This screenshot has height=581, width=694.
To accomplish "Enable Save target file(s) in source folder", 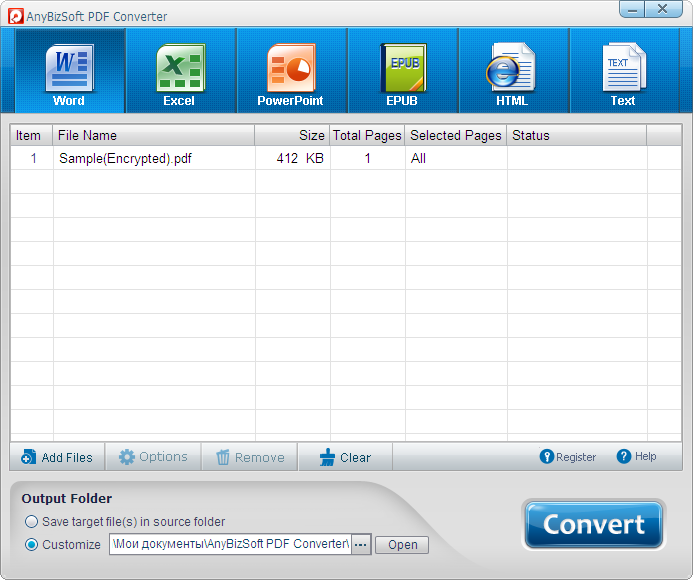I will pos(31,522).
